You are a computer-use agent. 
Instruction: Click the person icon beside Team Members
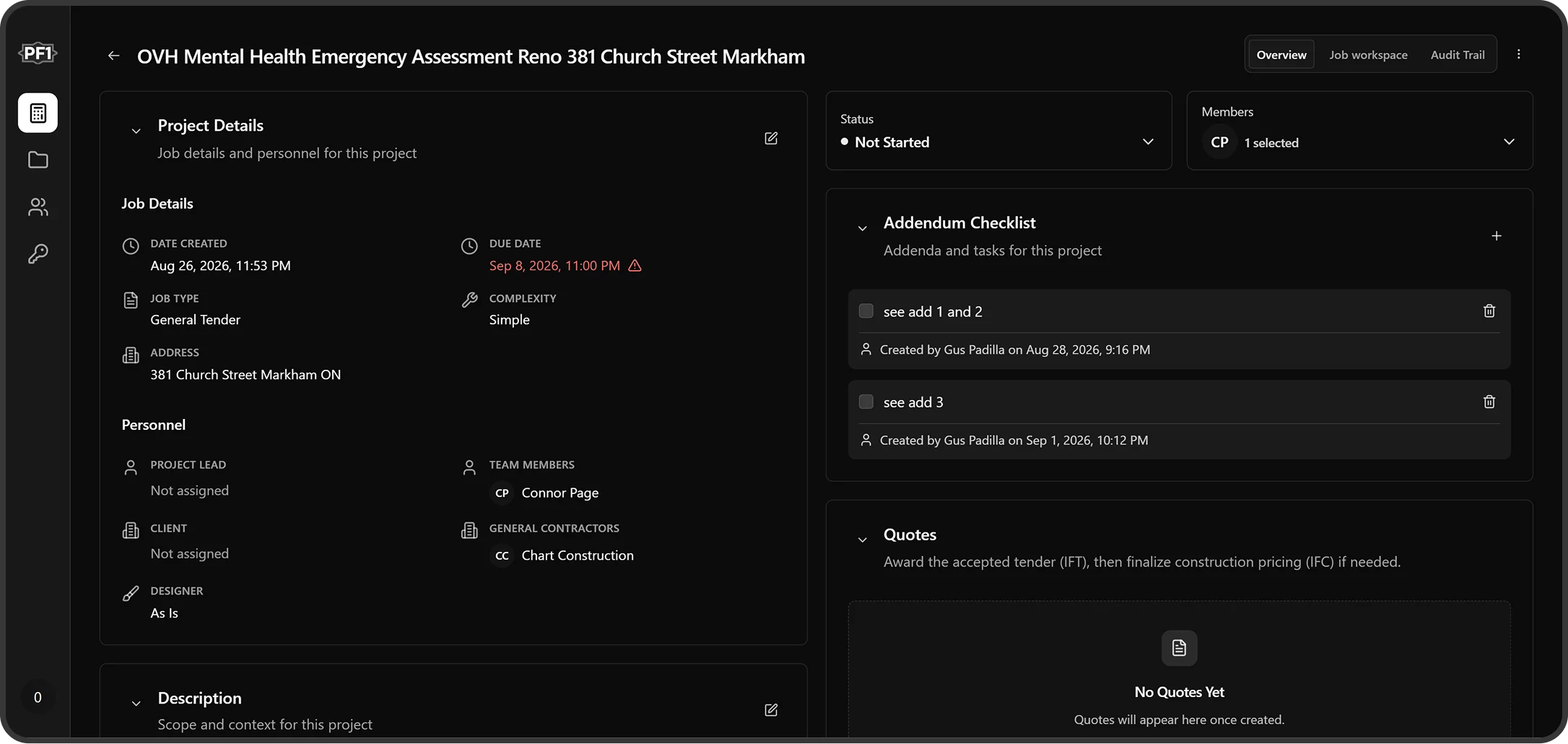(x=469, y=467)
